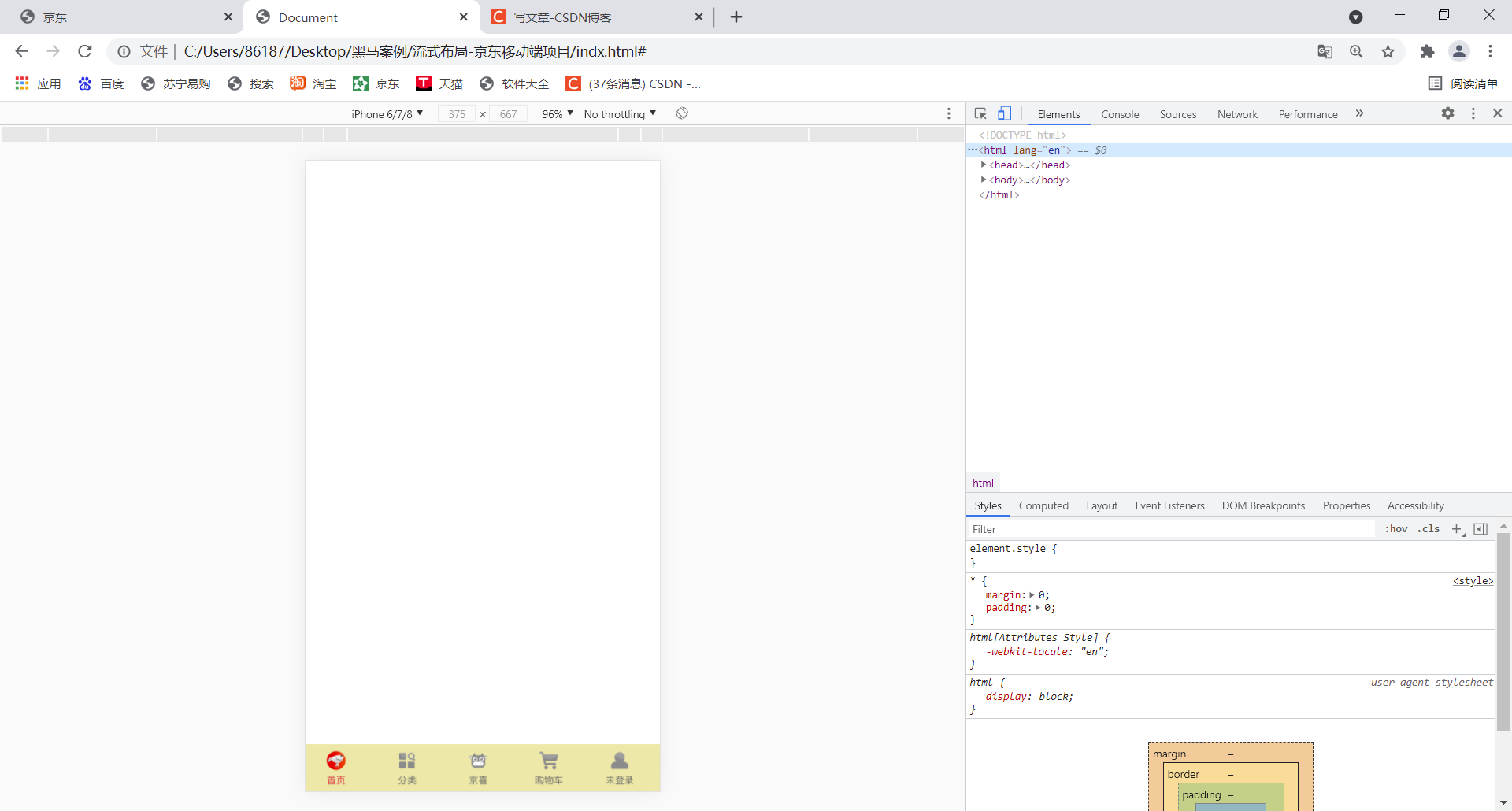Click the browser forward arrow
Image resolution: width=1512 pixels, height=811 pixels.
click(53, 51)
